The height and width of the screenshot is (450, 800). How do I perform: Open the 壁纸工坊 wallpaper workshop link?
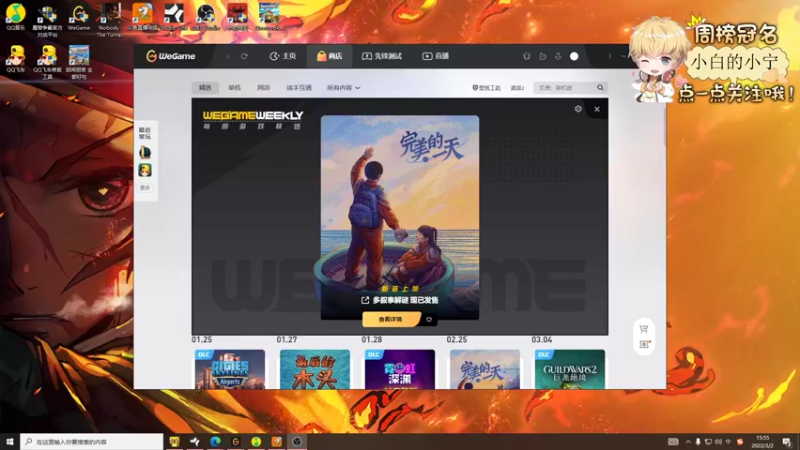486,88
